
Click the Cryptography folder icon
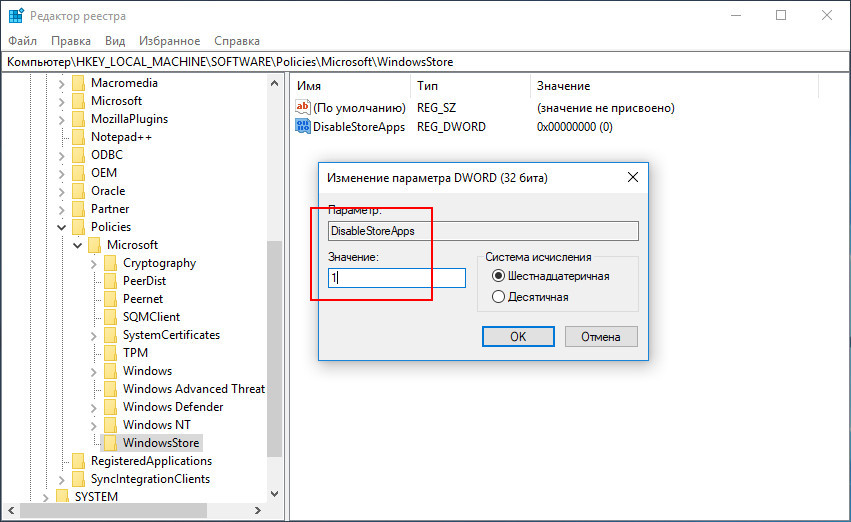click(110, 263)
